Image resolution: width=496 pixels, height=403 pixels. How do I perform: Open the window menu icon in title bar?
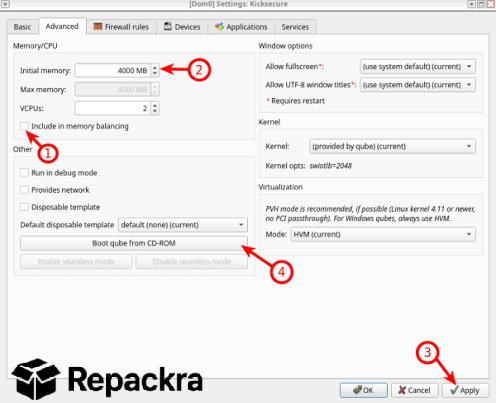tap(6, 4)
